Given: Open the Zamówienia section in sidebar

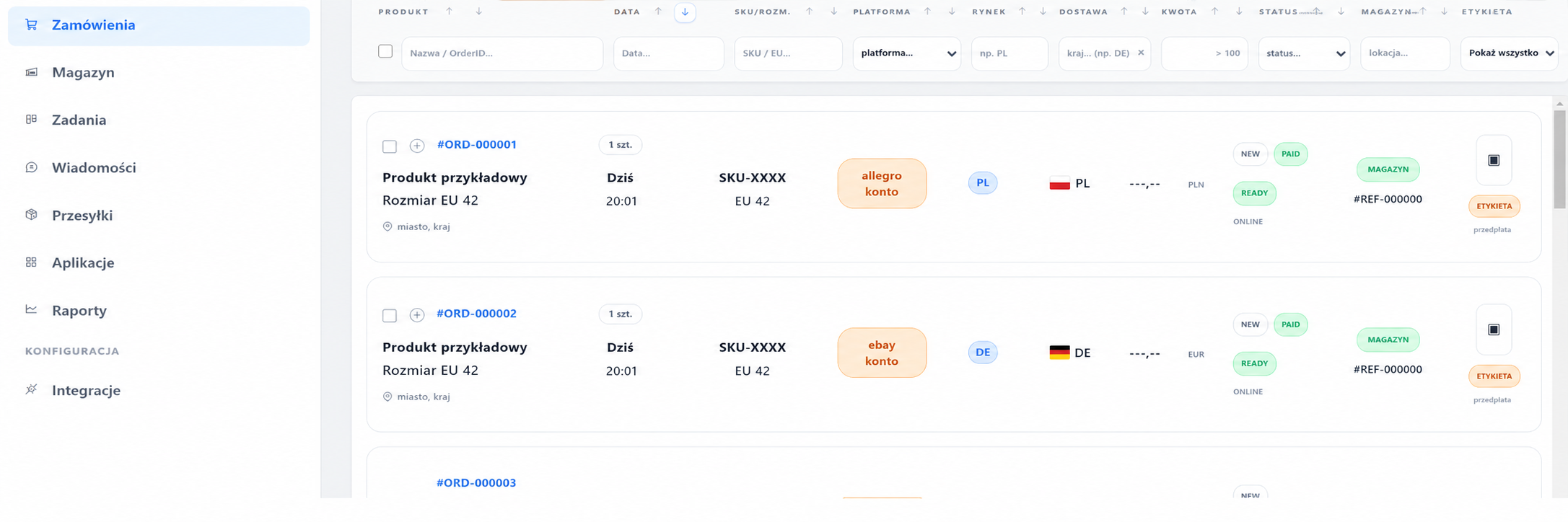Looking at the screenshot, I should (x=159, y=25).
